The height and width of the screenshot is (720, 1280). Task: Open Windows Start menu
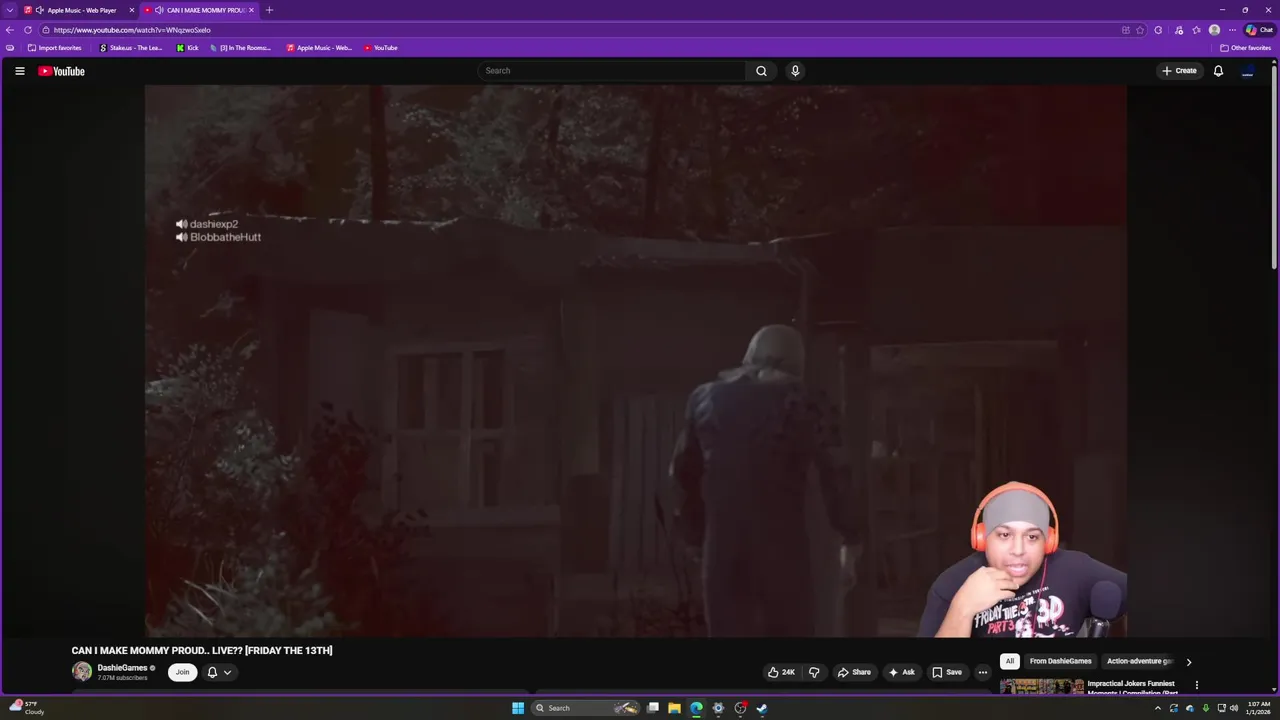[518, 708]
